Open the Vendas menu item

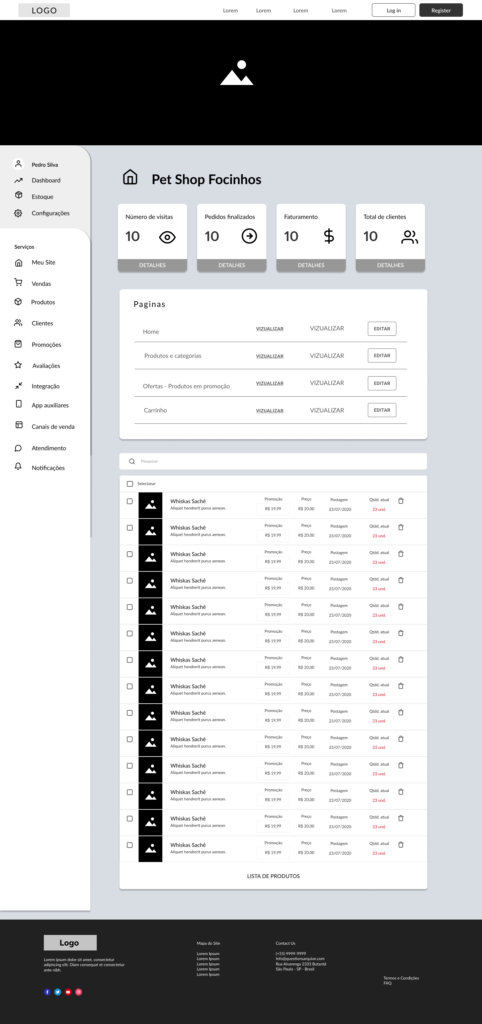pos(41,283)
